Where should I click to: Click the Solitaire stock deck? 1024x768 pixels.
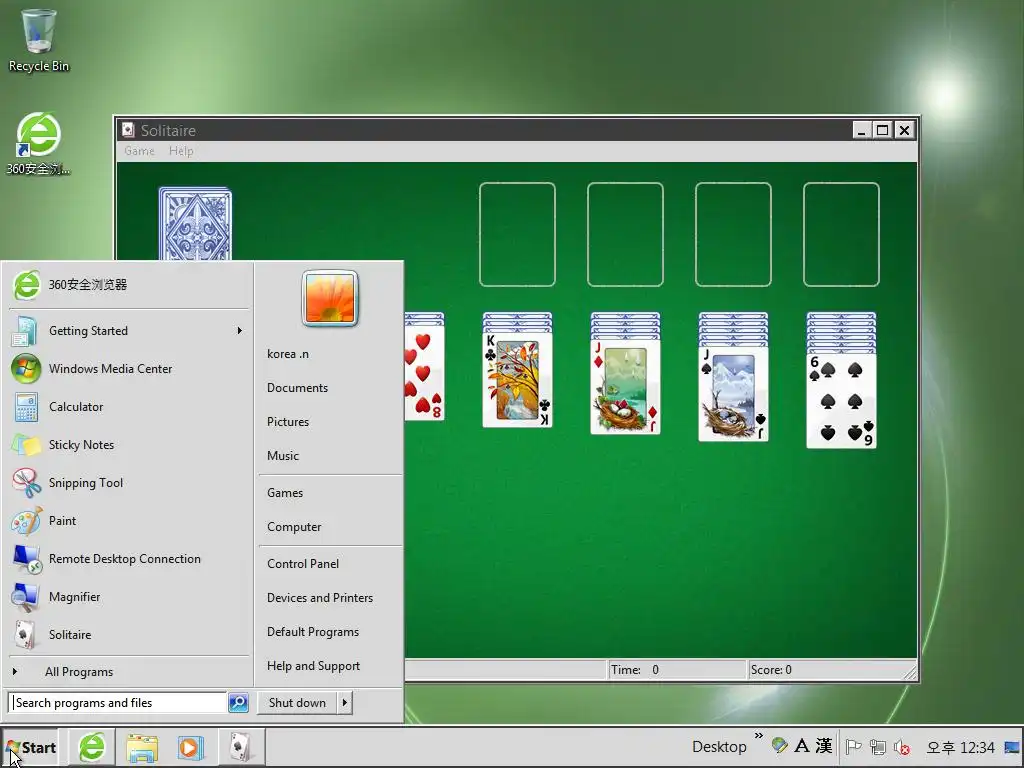click(x=195, y=224)
